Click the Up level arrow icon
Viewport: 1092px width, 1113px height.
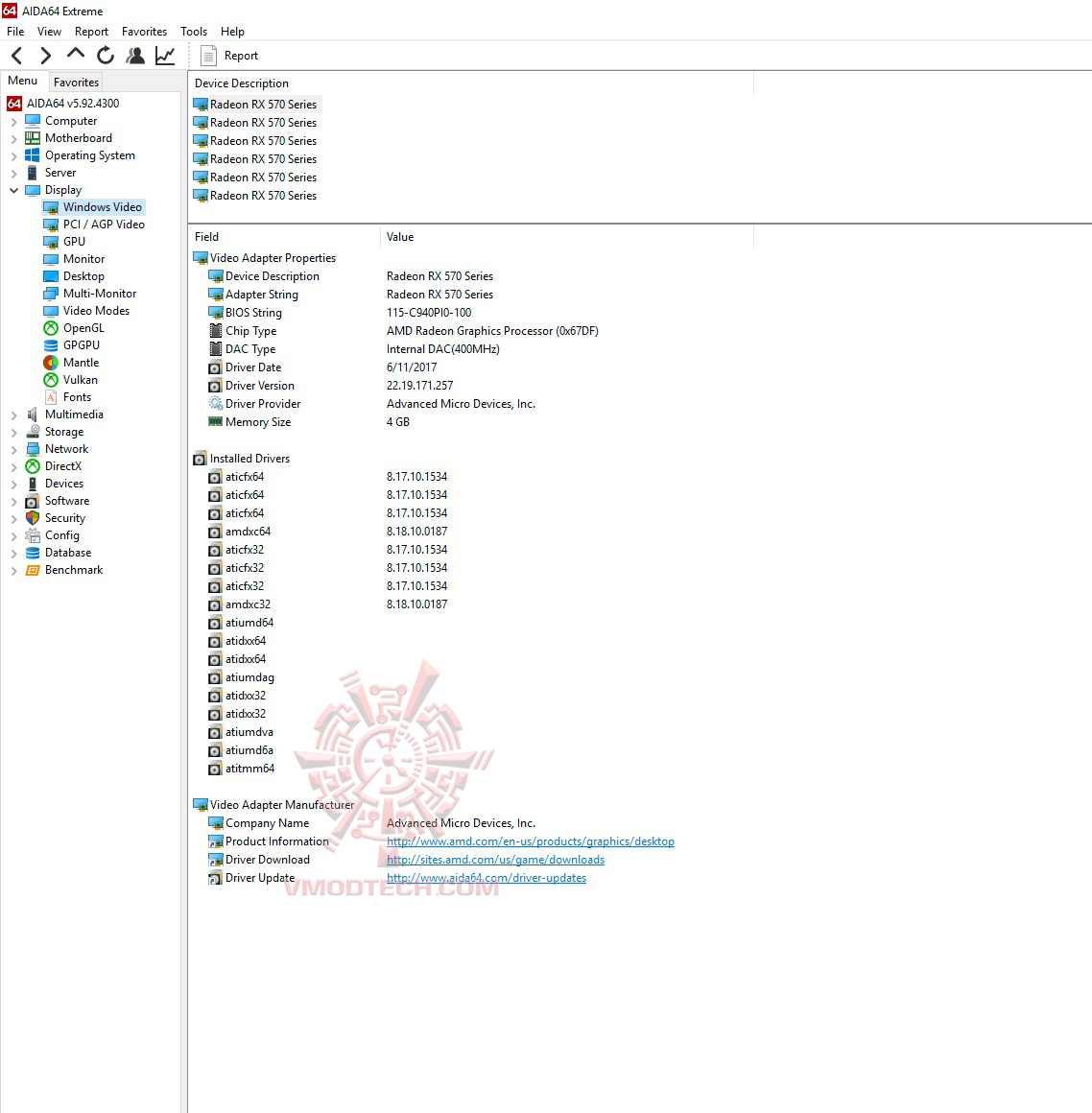[75, 54]
